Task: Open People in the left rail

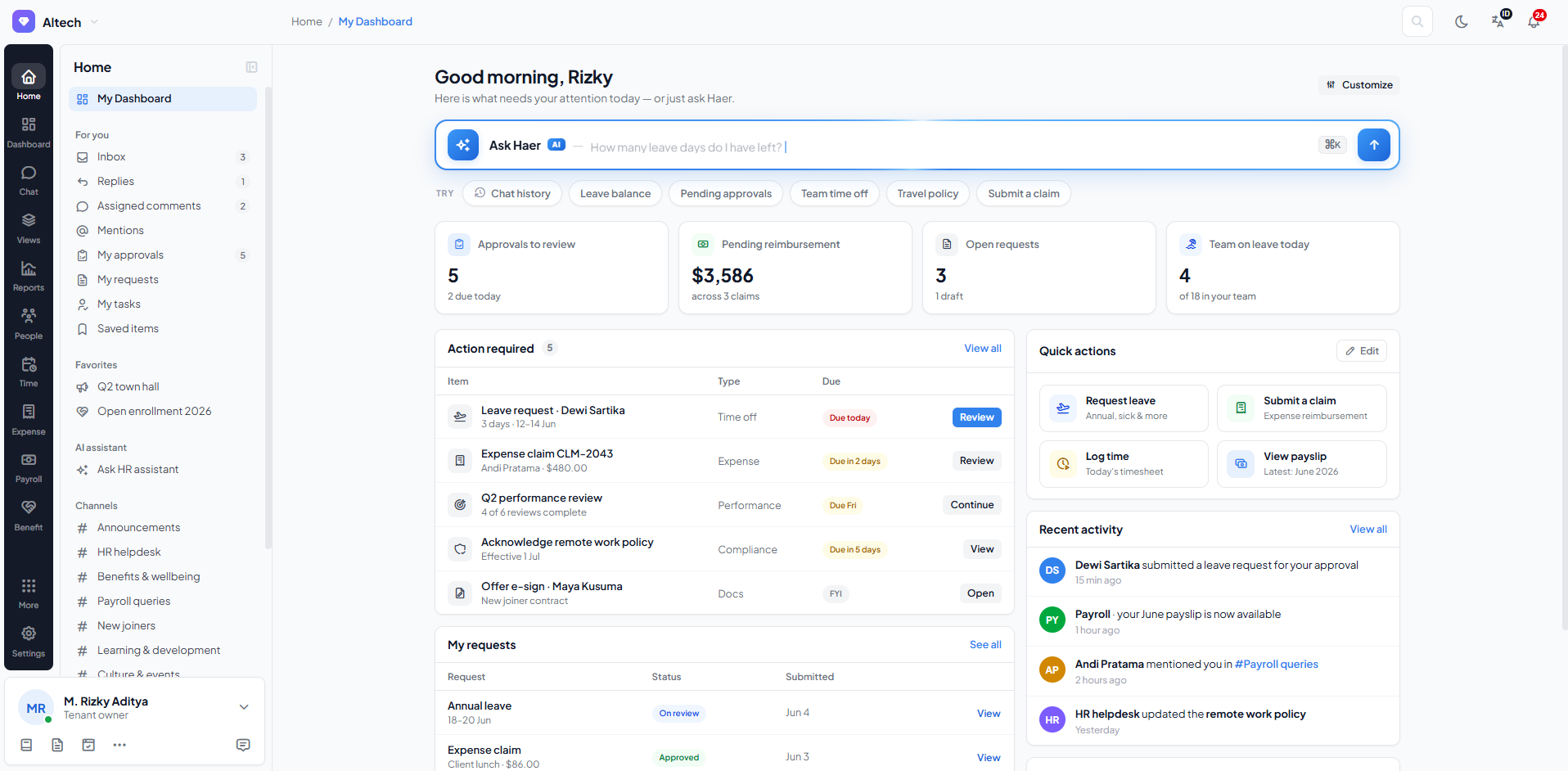Action: (x=29, y=324)
